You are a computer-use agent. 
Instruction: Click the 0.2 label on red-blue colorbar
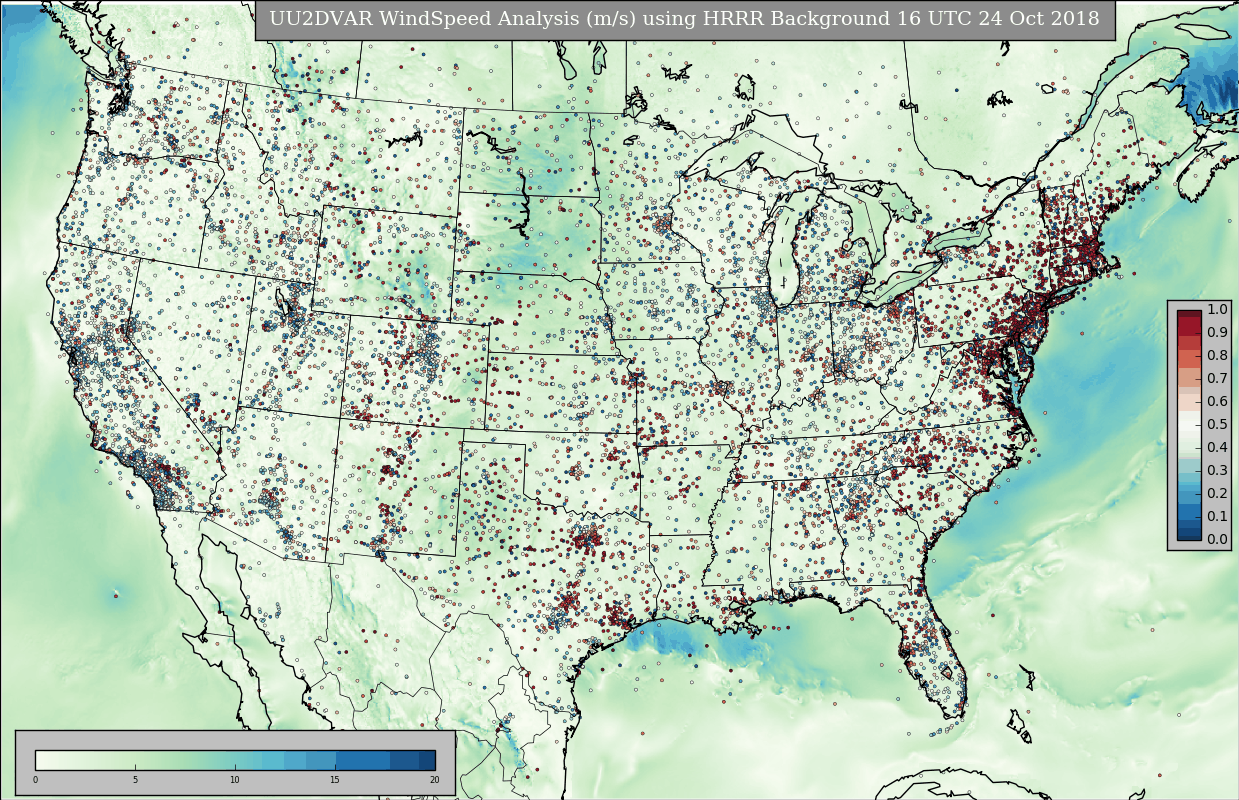click(1217, 493)
